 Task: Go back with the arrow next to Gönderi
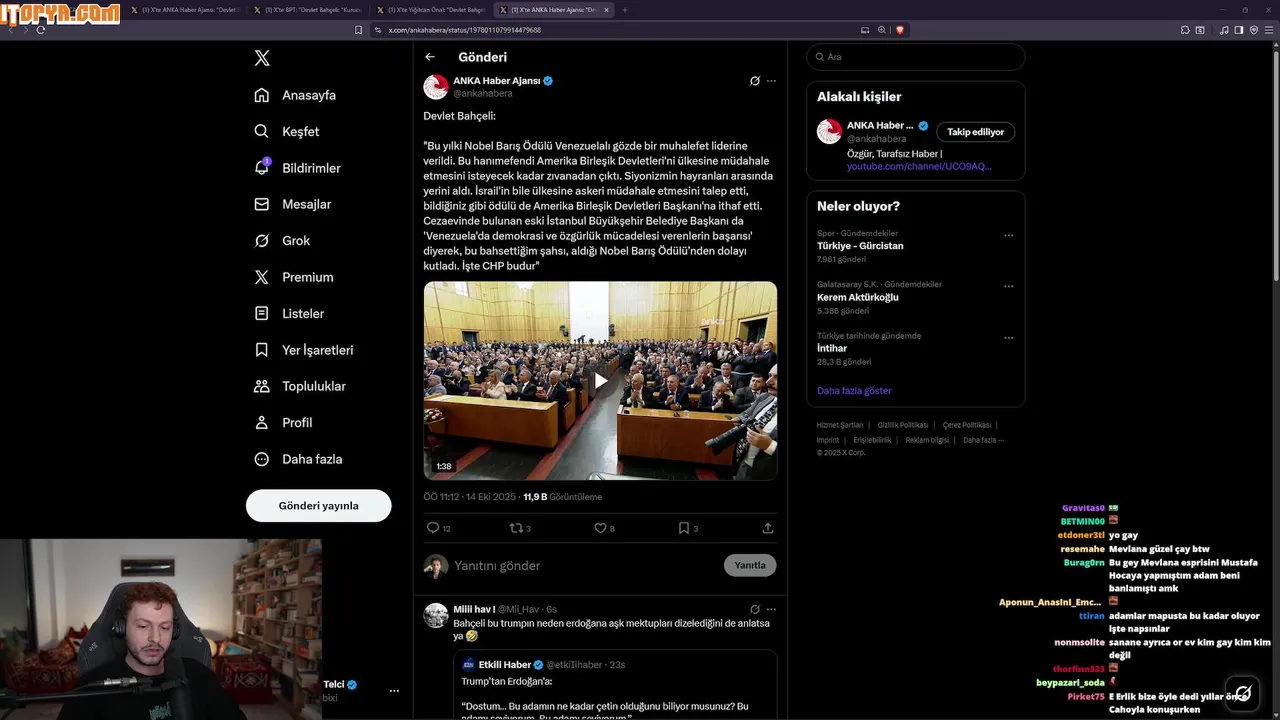(x=430, y=57)
